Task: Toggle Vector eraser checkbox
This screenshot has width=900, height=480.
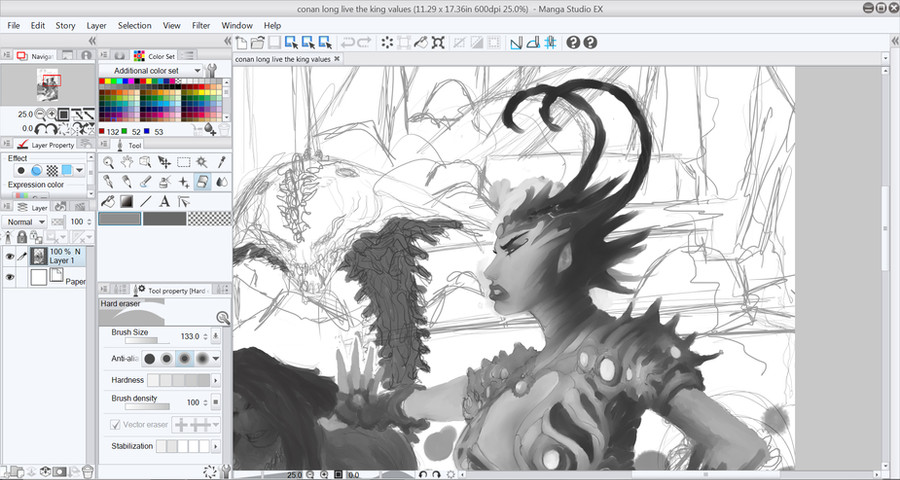Action: coord(115,424)
